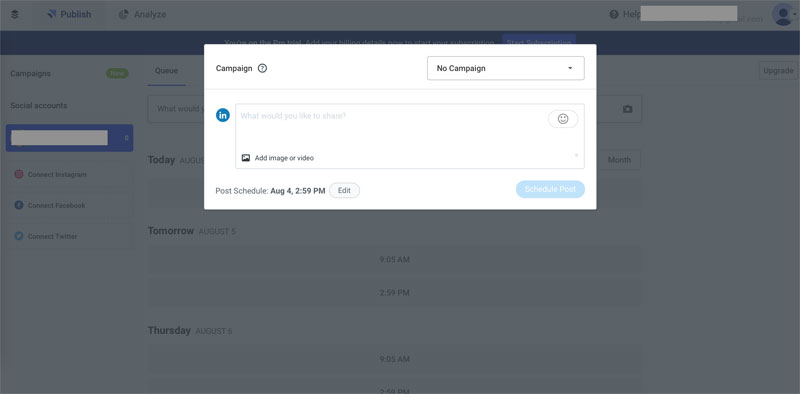This screenshot has height=394, width=800.
Task: Click Thursday's 9:05 AM queue slot
Action: coord(394,359)
